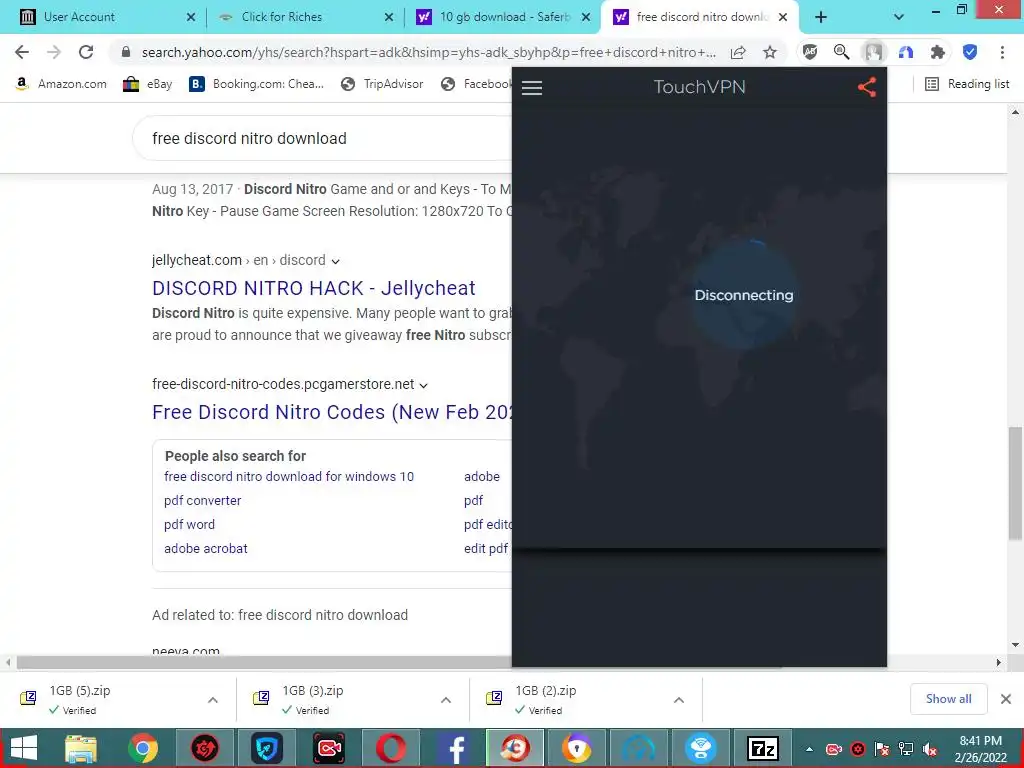Screen dimensions: 1024x768
Task: Open Opera browser from taskbar
Action: coord(391,748)
